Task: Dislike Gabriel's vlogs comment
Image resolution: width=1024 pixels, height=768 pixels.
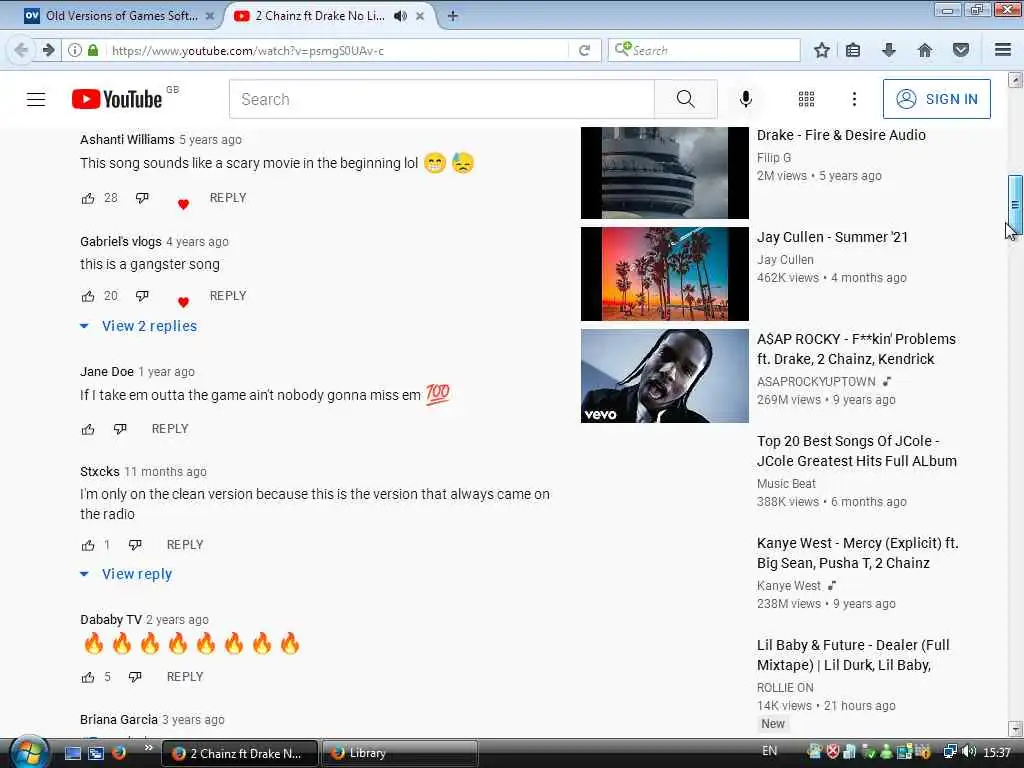Action: click(x=142, y=296)
